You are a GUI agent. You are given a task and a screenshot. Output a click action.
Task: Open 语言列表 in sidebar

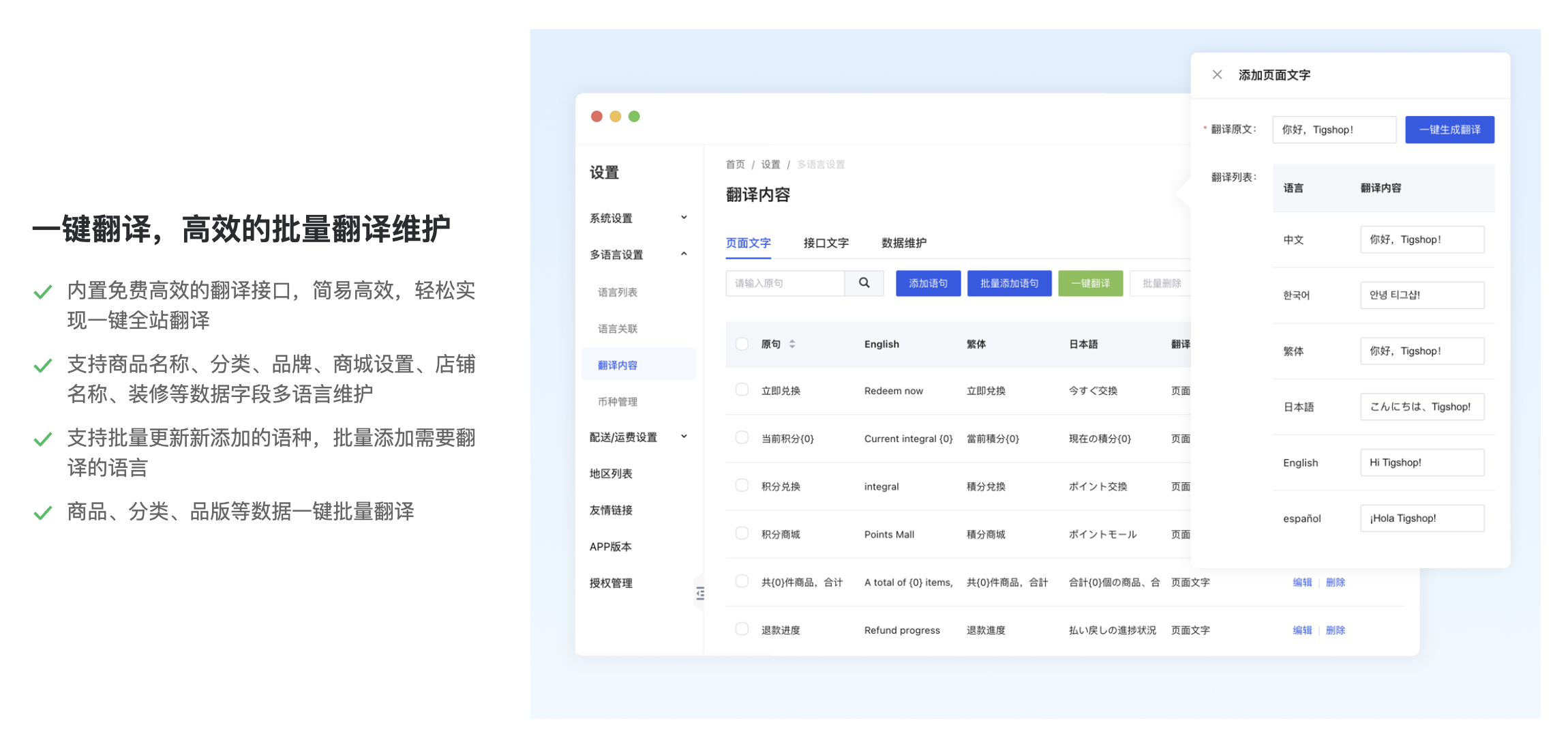coord(617,293)
